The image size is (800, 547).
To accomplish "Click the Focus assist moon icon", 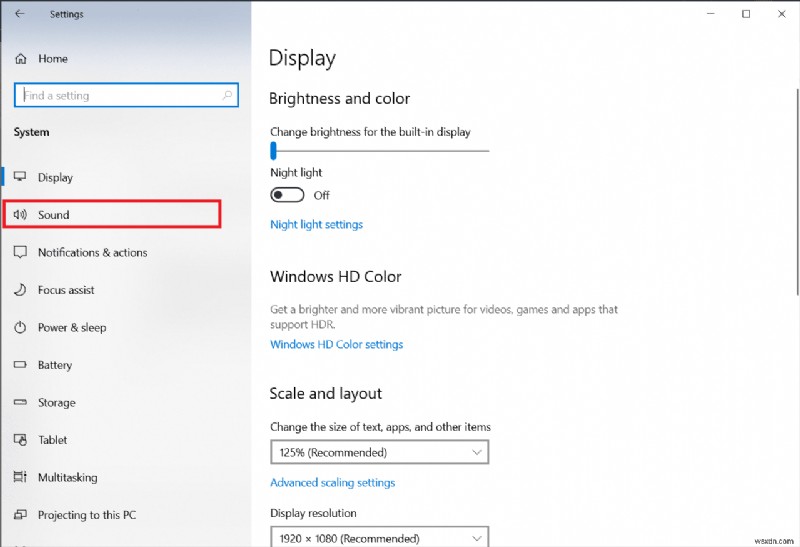I will coord(19,290).
